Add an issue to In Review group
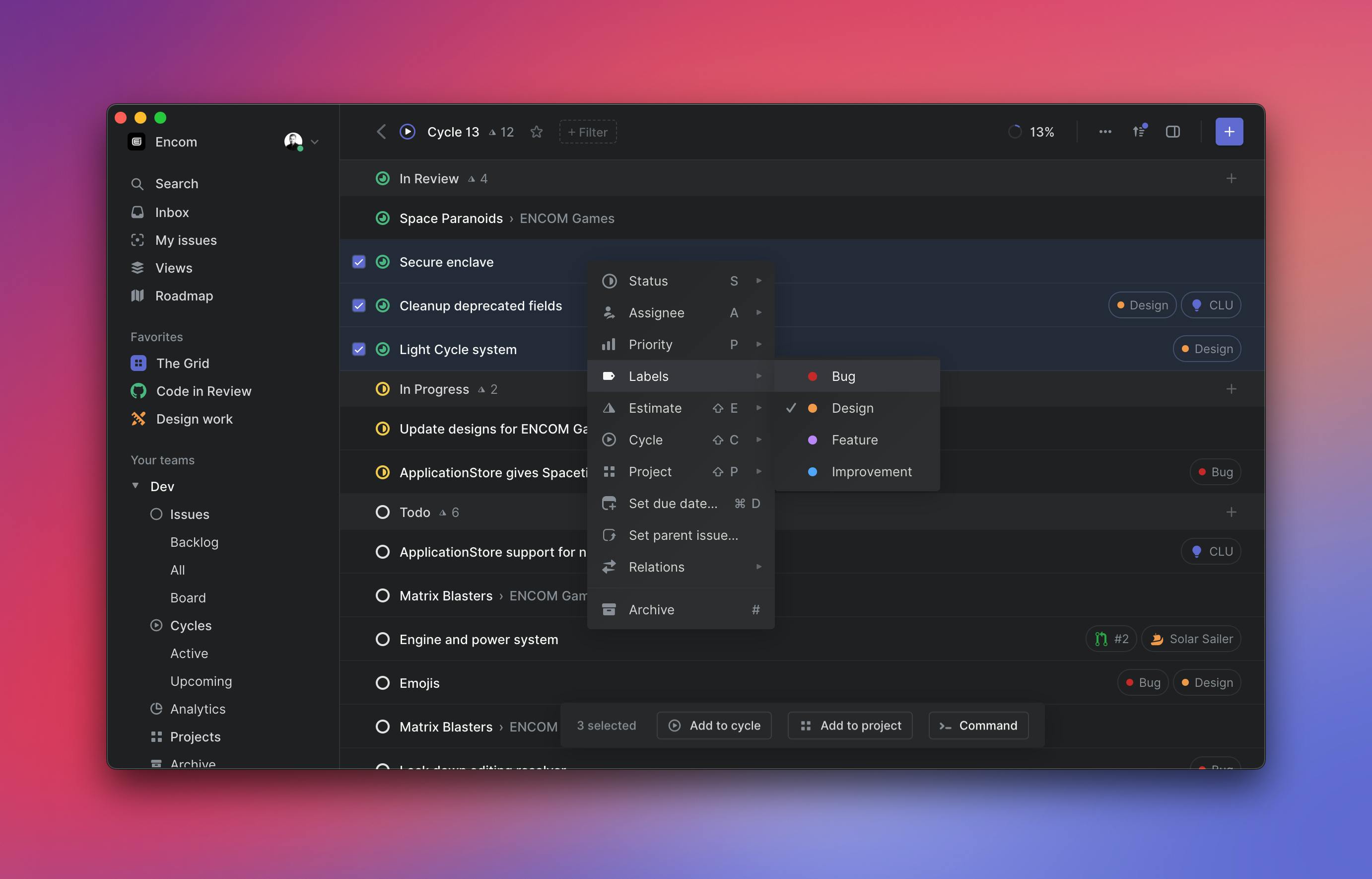The width and height of the screenshot is (1372, 879). click(1231, 179)
